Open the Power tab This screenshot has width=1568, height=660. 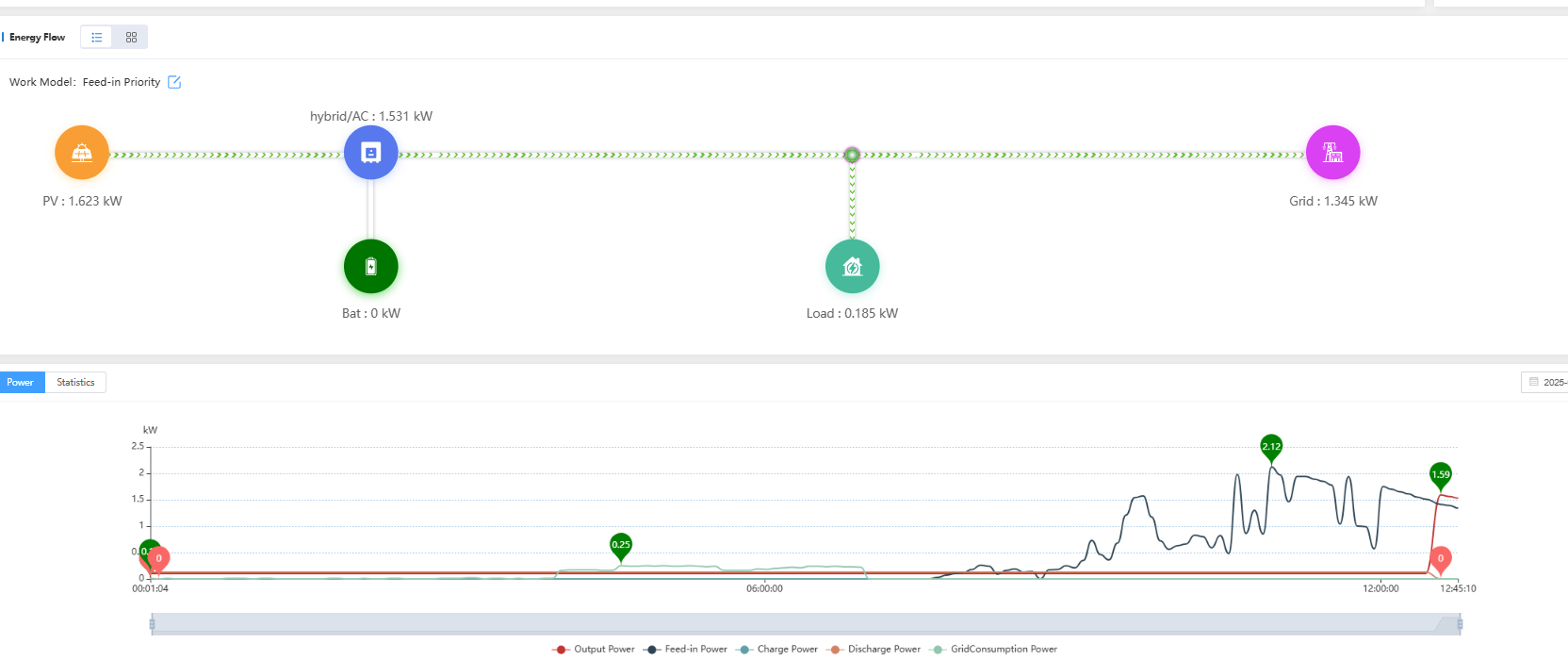click(21, 383)
